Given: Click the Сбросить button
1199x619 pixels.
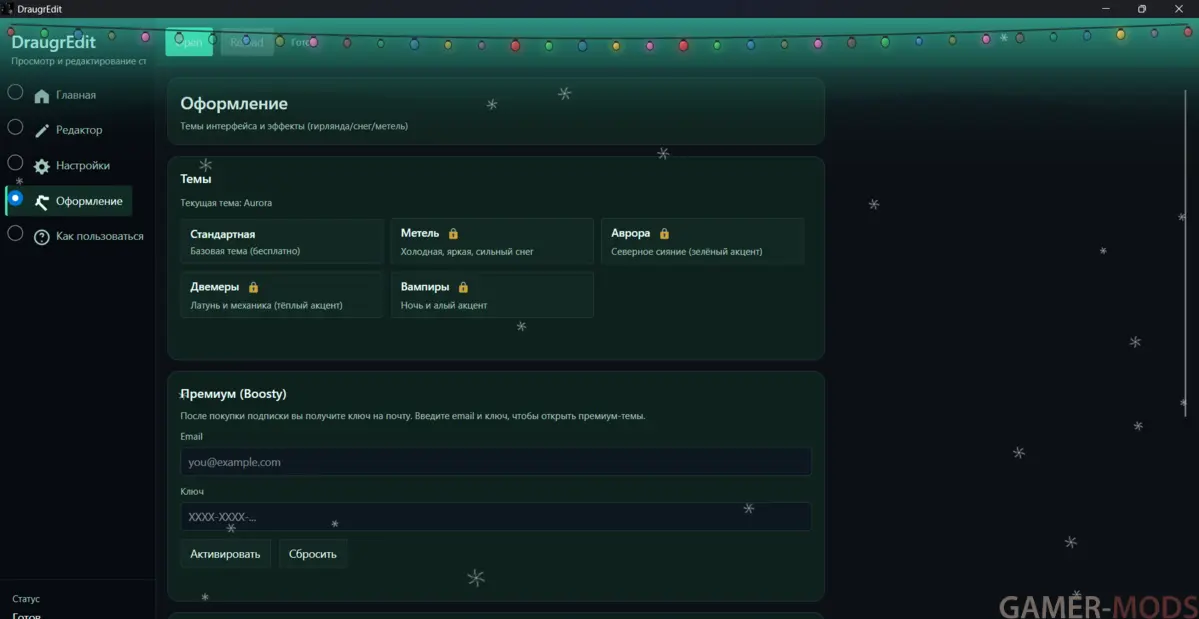Looking at the screenshot, I should tap(313, 554).
